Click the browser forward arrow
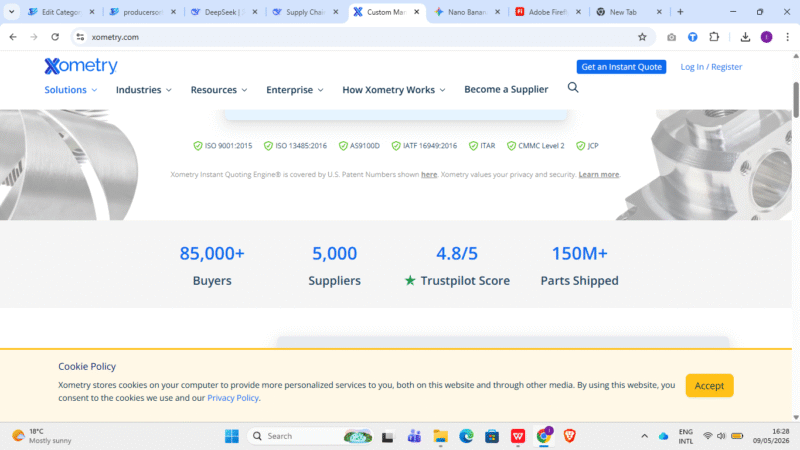Image resolution: width=800 pixels, height=450 pixels. point(34,37)
